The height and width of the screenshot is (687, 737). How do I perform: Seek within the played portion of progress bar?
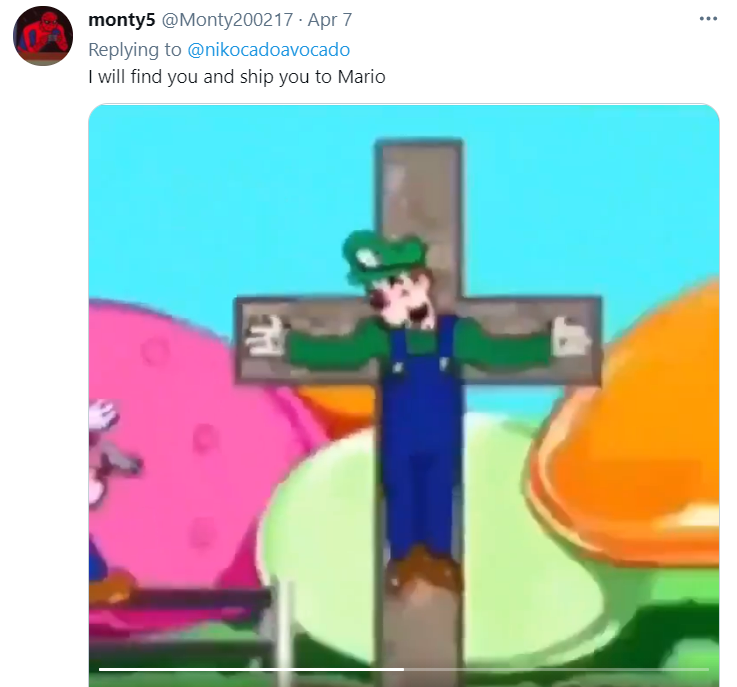pyautogui.click(x=251, y=669)
